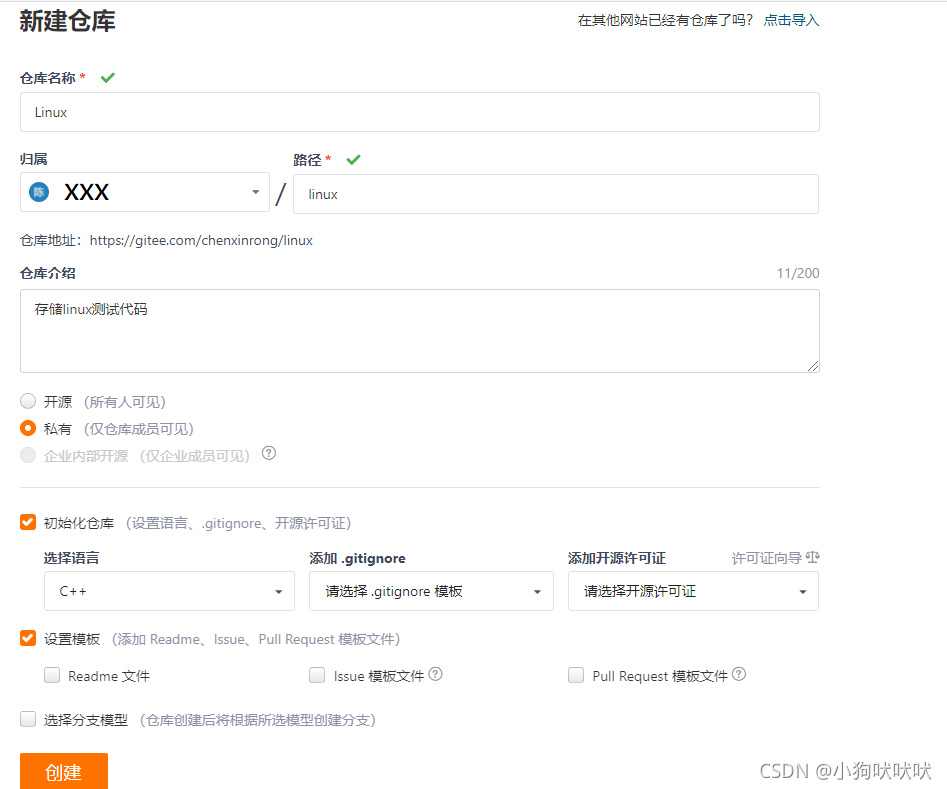Click the 路径 input containing linux
The height and width of the screenshot is (789, 947).
[x=556, y=194]
